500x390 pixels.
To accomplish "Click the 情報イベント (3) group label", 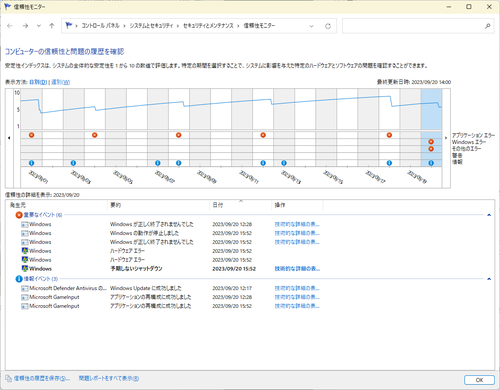I will pyautogui.click(x=41, y=279).
